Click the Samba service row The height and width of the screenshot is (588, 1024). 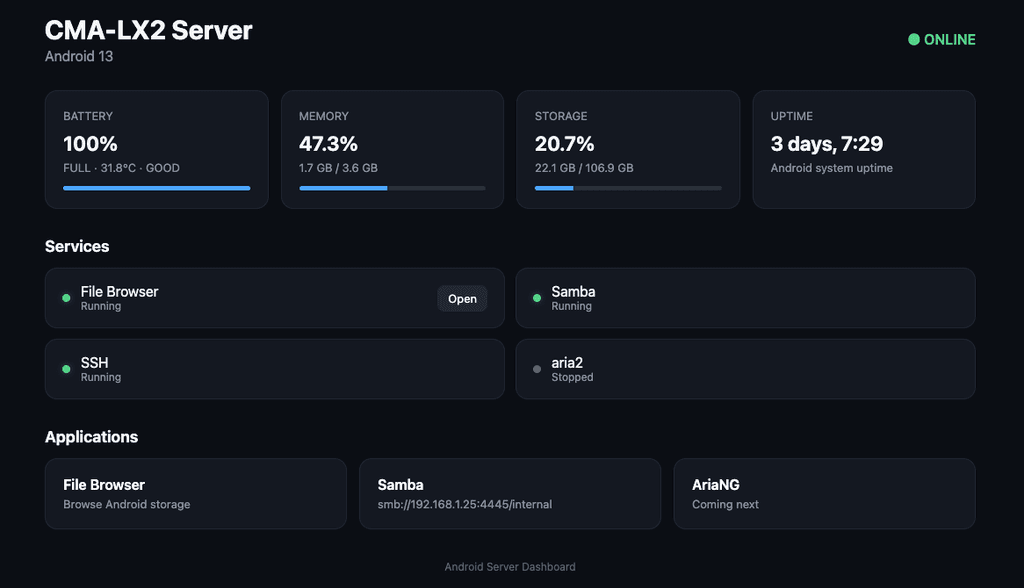point(745,298)
